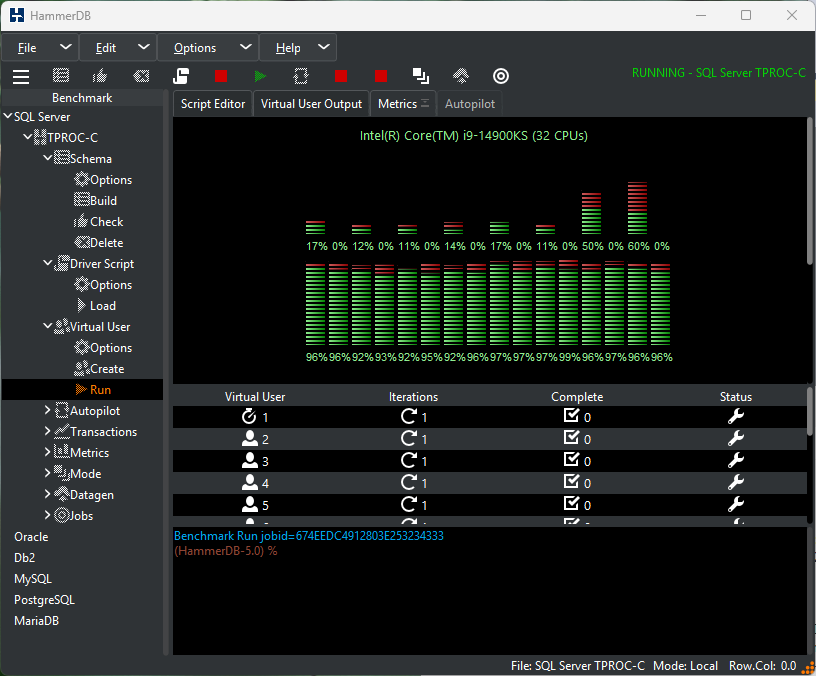This screenshot has width=816, height=676.
Task: Expand the Autopilot tree node
Action: 47,411
